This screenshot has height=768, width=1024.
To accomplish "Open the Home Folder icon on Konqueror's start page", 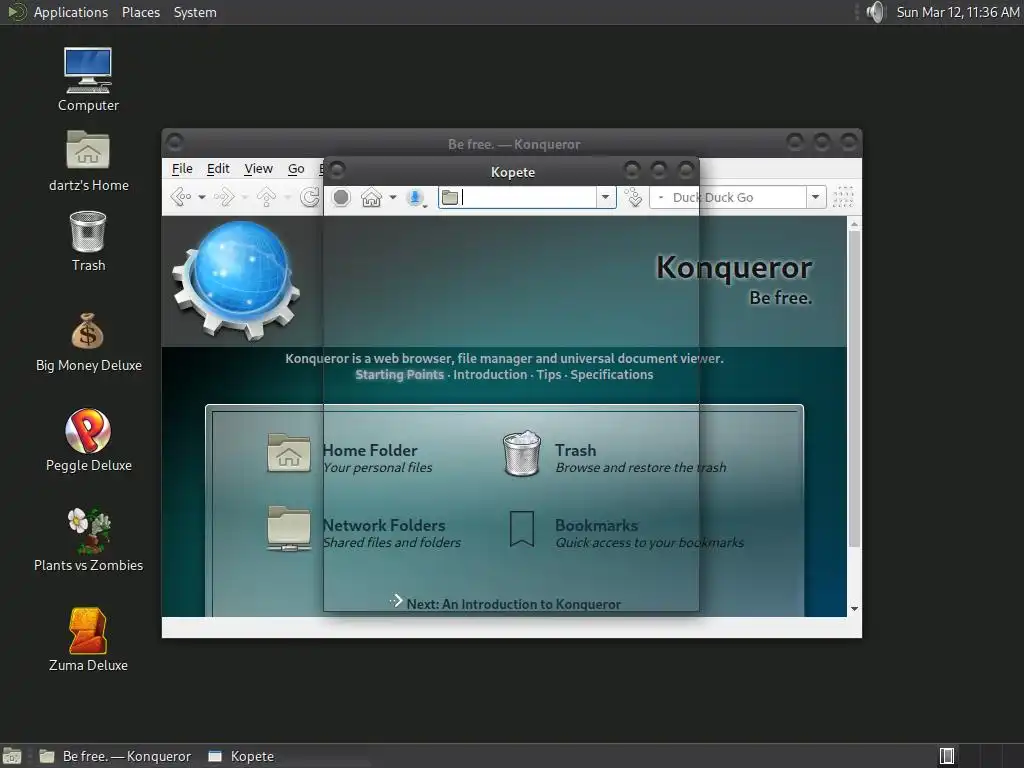I will coord(289,453).
